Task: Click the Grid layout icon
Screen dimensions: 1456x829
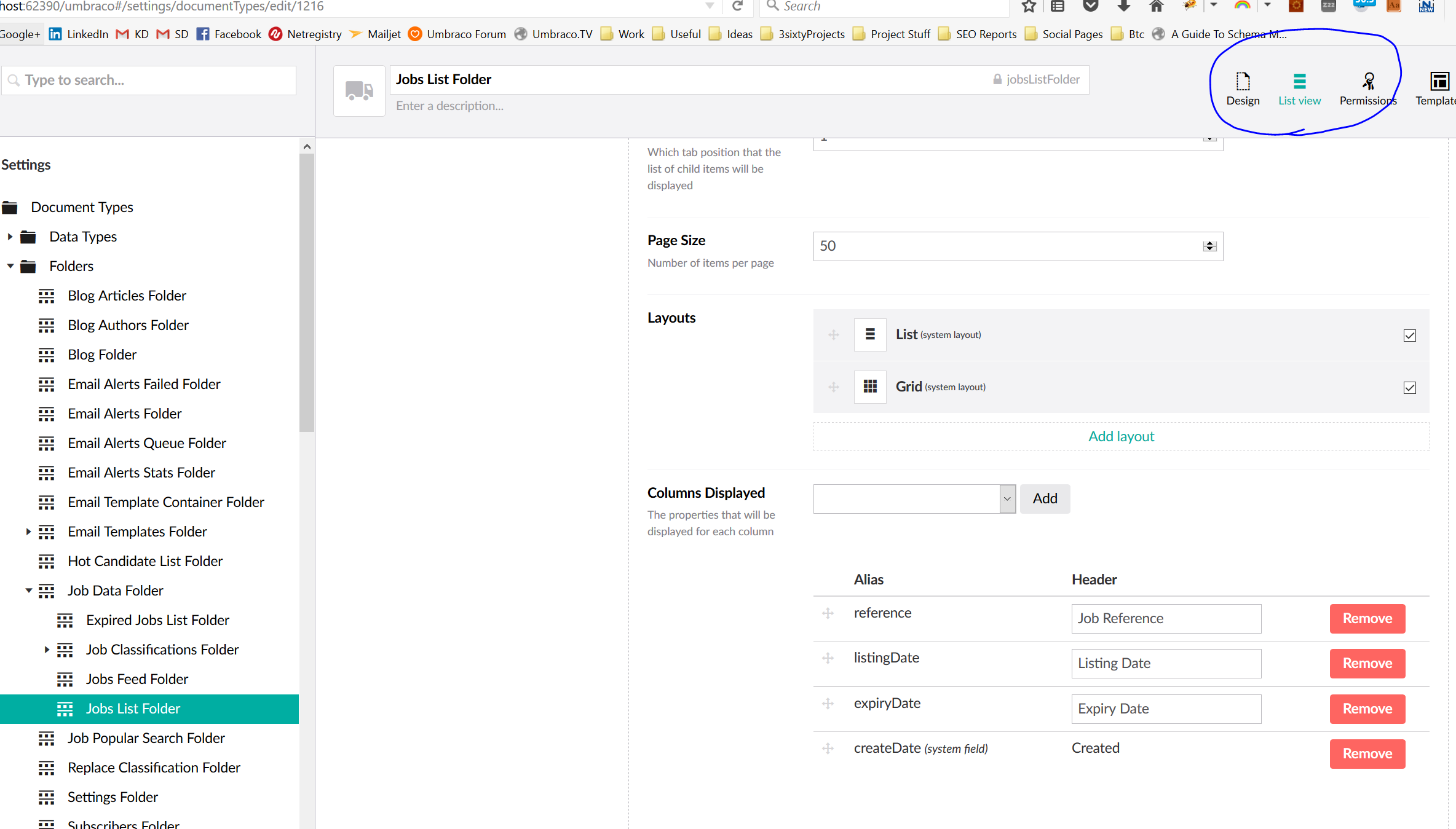Action: pos(869,387)
